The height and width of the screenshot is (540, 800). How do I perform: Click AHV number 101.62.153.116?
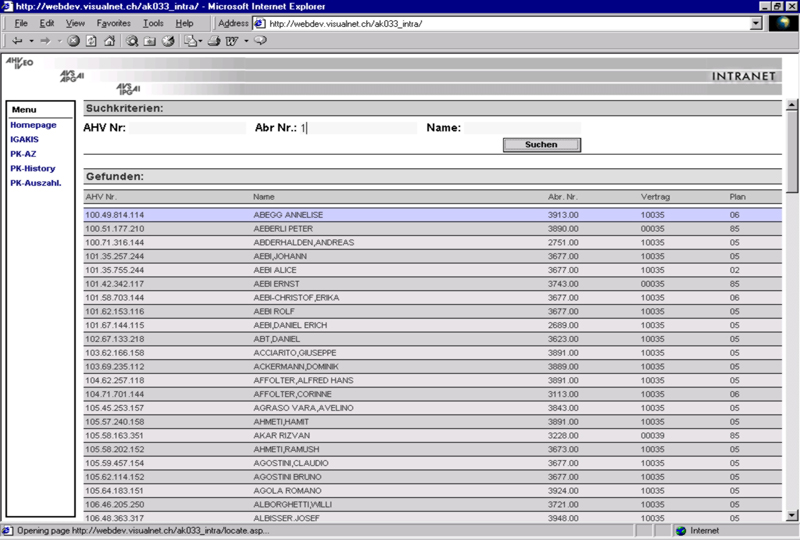click(115, 311)
